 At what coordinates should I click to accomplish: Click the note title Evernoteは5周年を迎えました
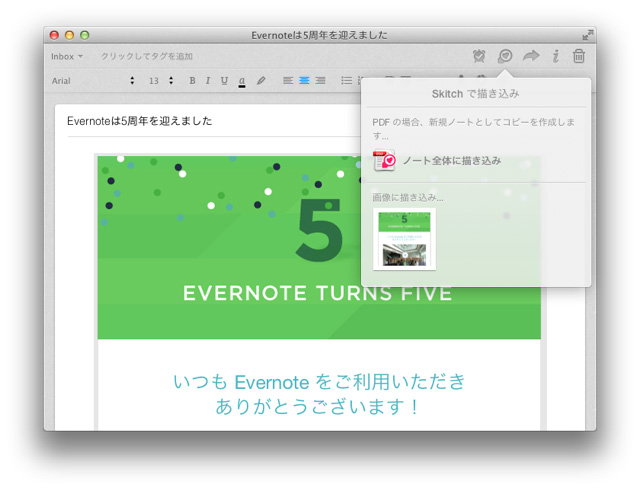pos(140,121)
